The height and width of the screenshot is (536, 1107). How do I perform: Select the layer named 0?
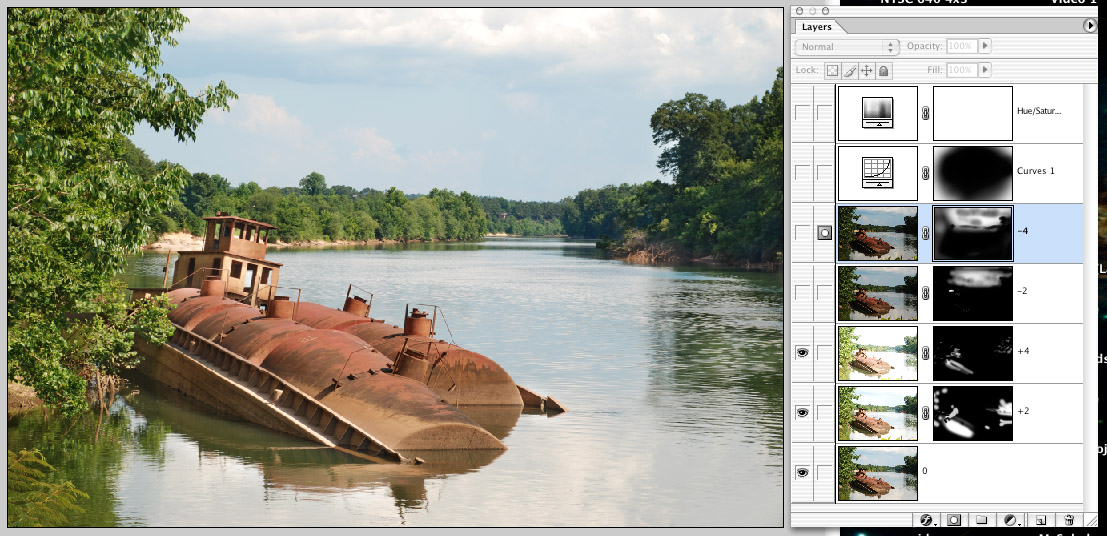coord(1000,473)
